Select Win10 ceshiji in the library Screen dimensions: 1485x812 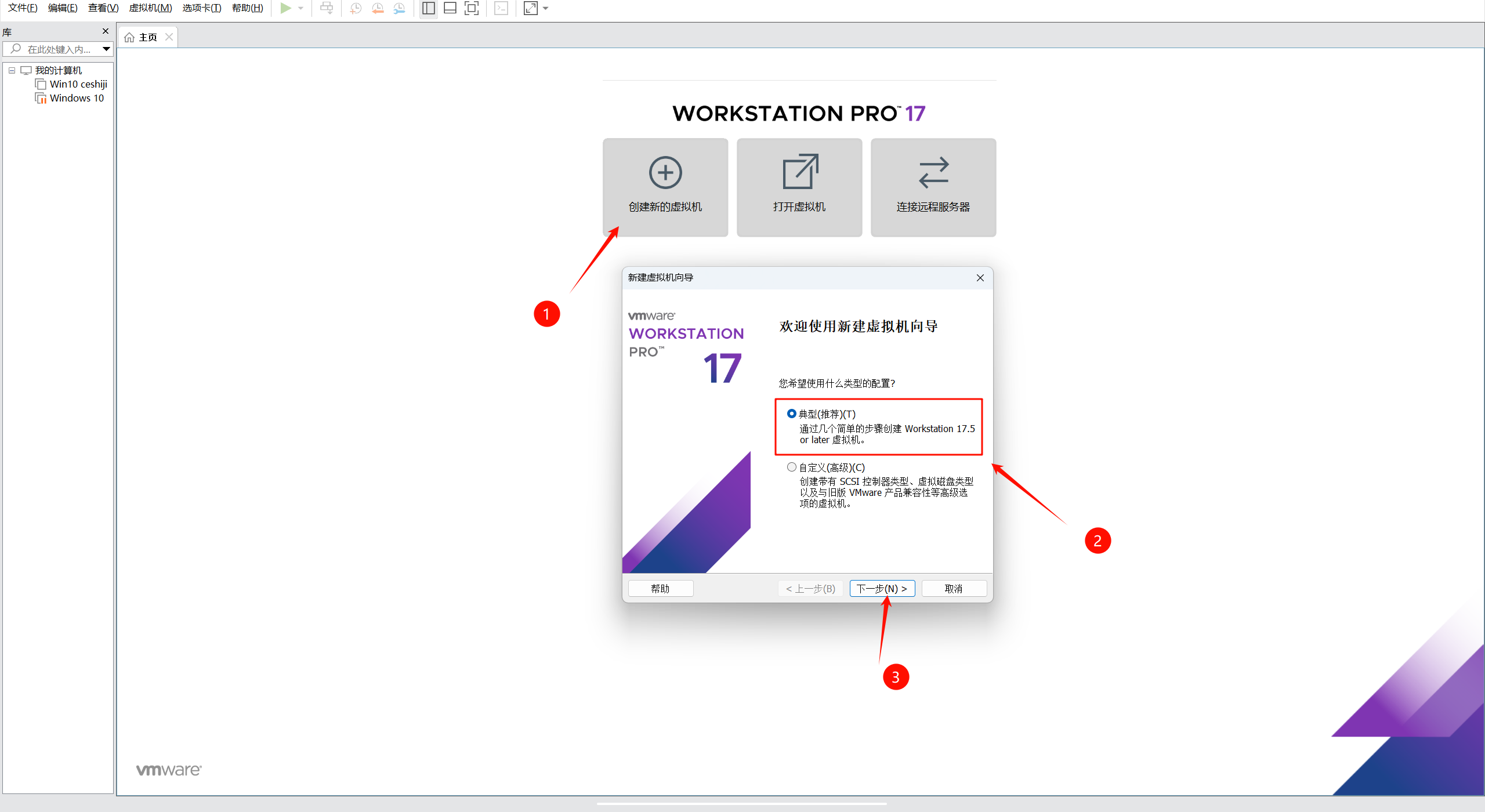tap(78, 84)
